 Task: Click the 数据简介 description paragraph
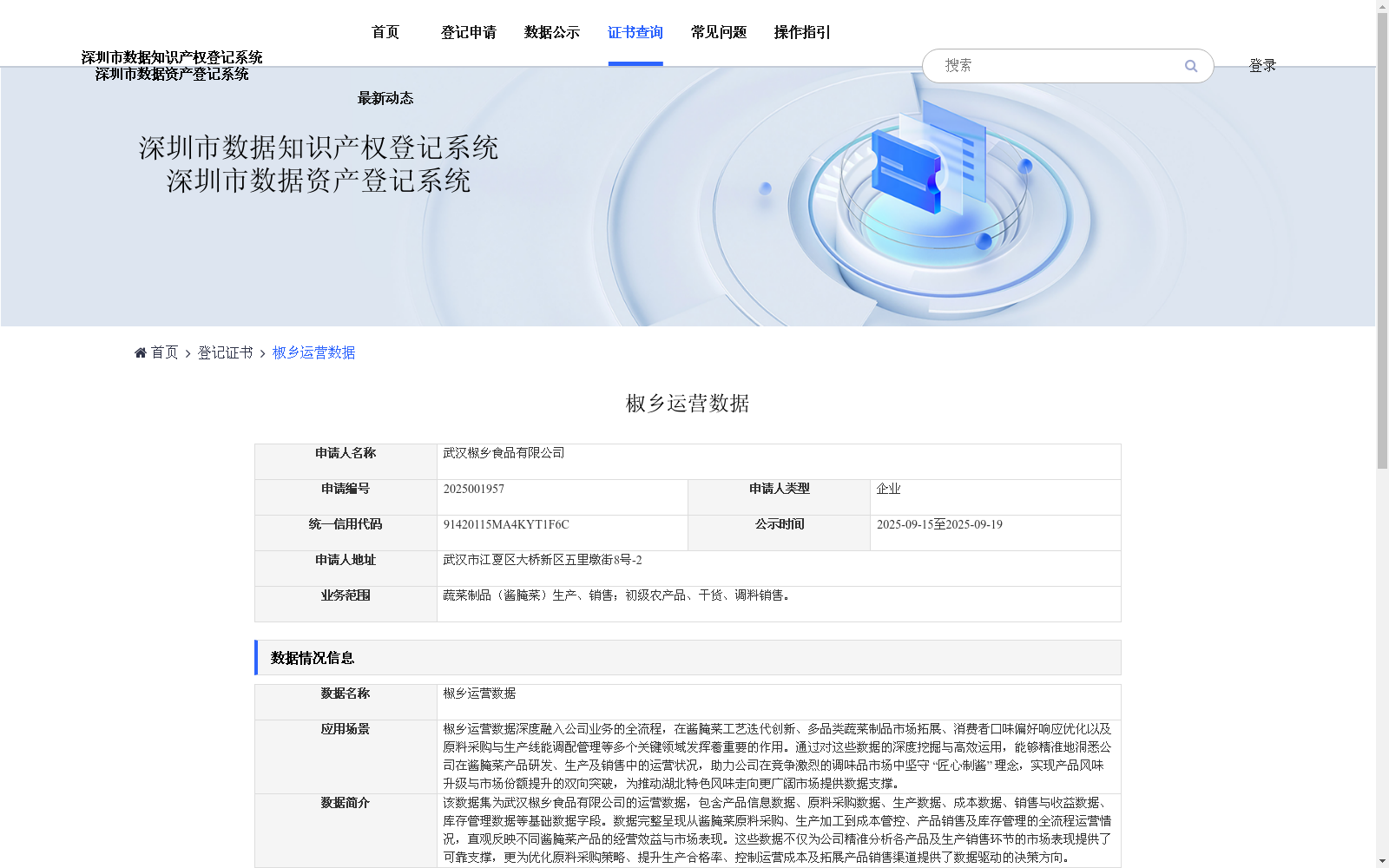click(777, 830)
